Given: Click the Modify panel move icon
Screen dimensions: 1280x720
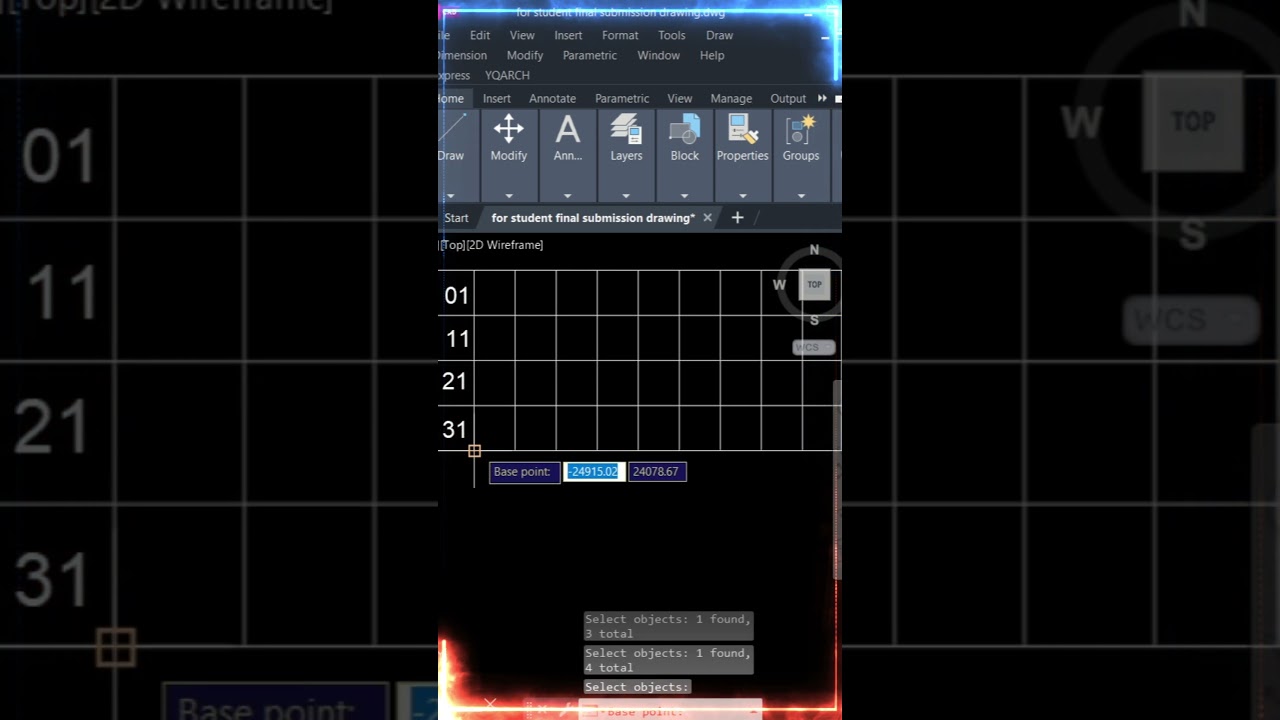Looking at the screenshot, I should click(x=509, y=128).
